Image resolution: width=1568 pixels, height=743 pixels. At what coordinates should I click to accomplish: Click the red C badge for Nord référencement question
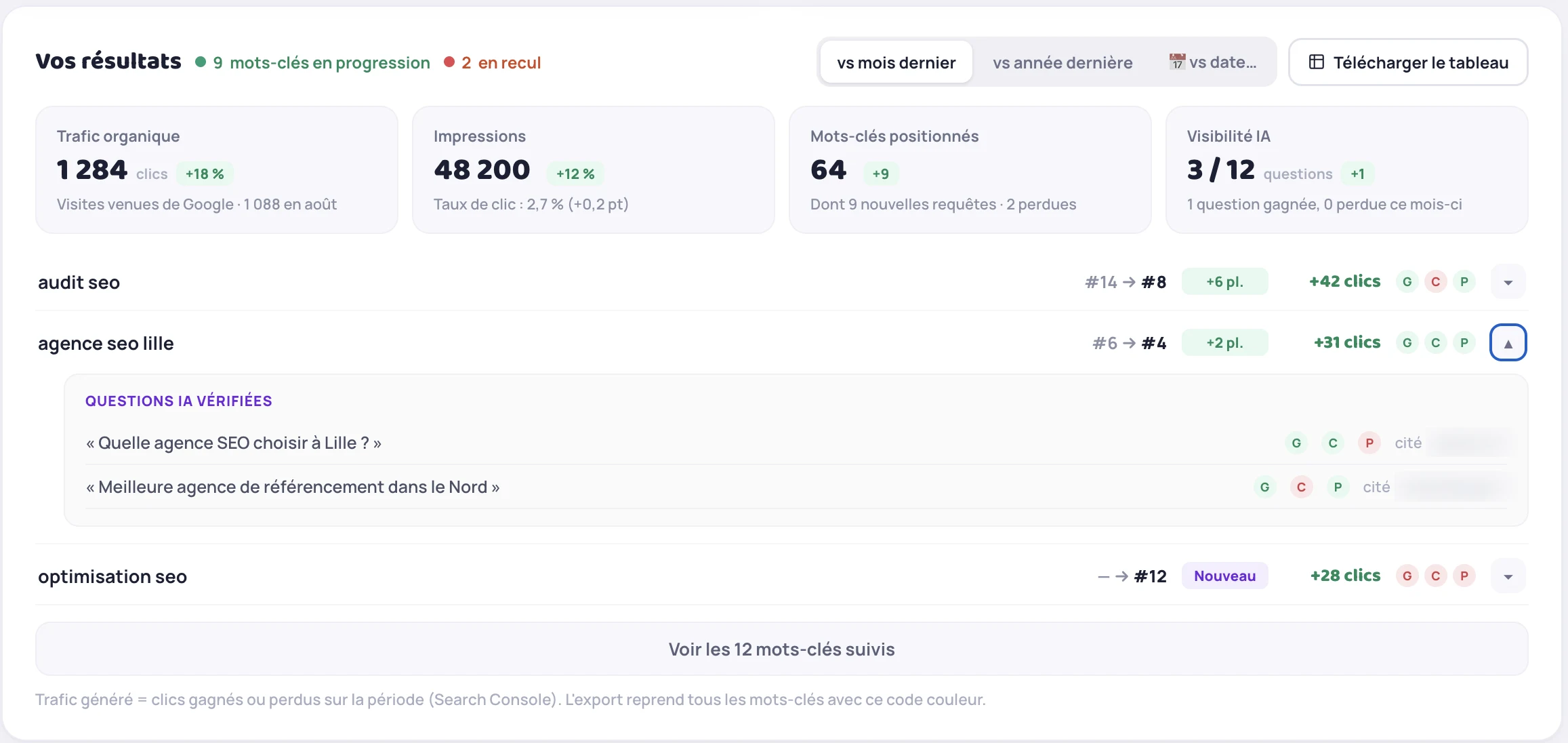click(x=1302, y=487)
